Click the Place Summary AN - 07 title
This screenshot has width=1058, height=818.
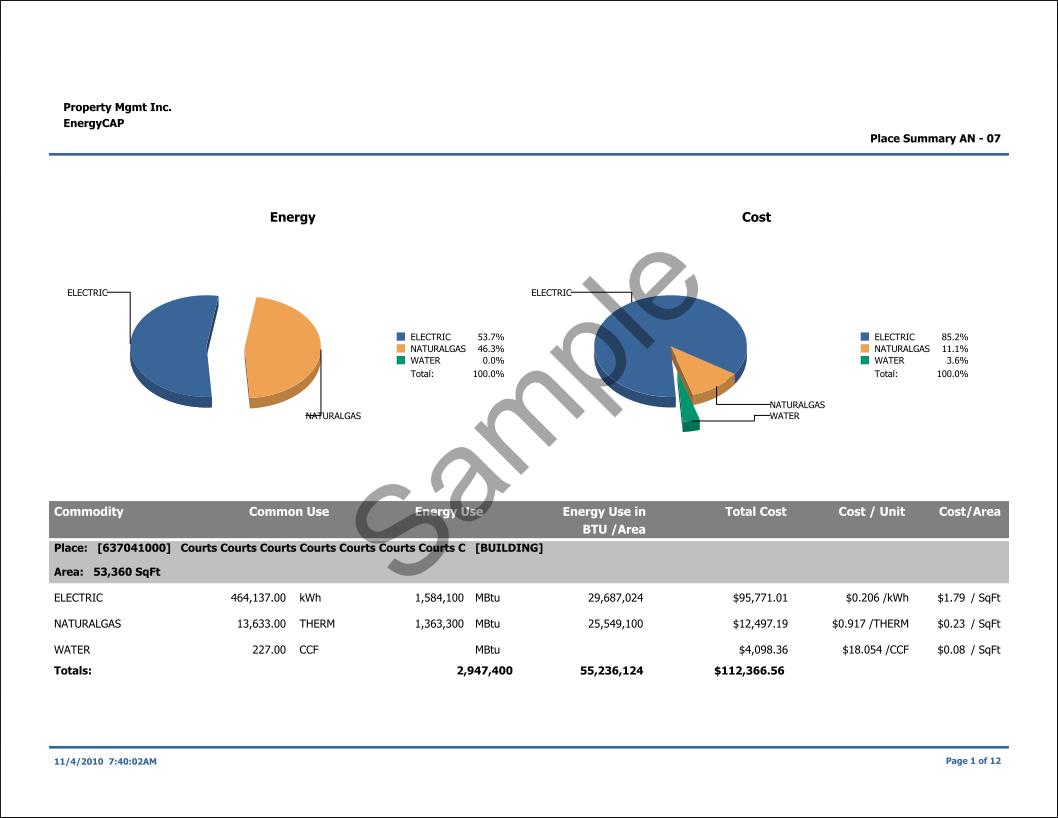tap(935, 139)
